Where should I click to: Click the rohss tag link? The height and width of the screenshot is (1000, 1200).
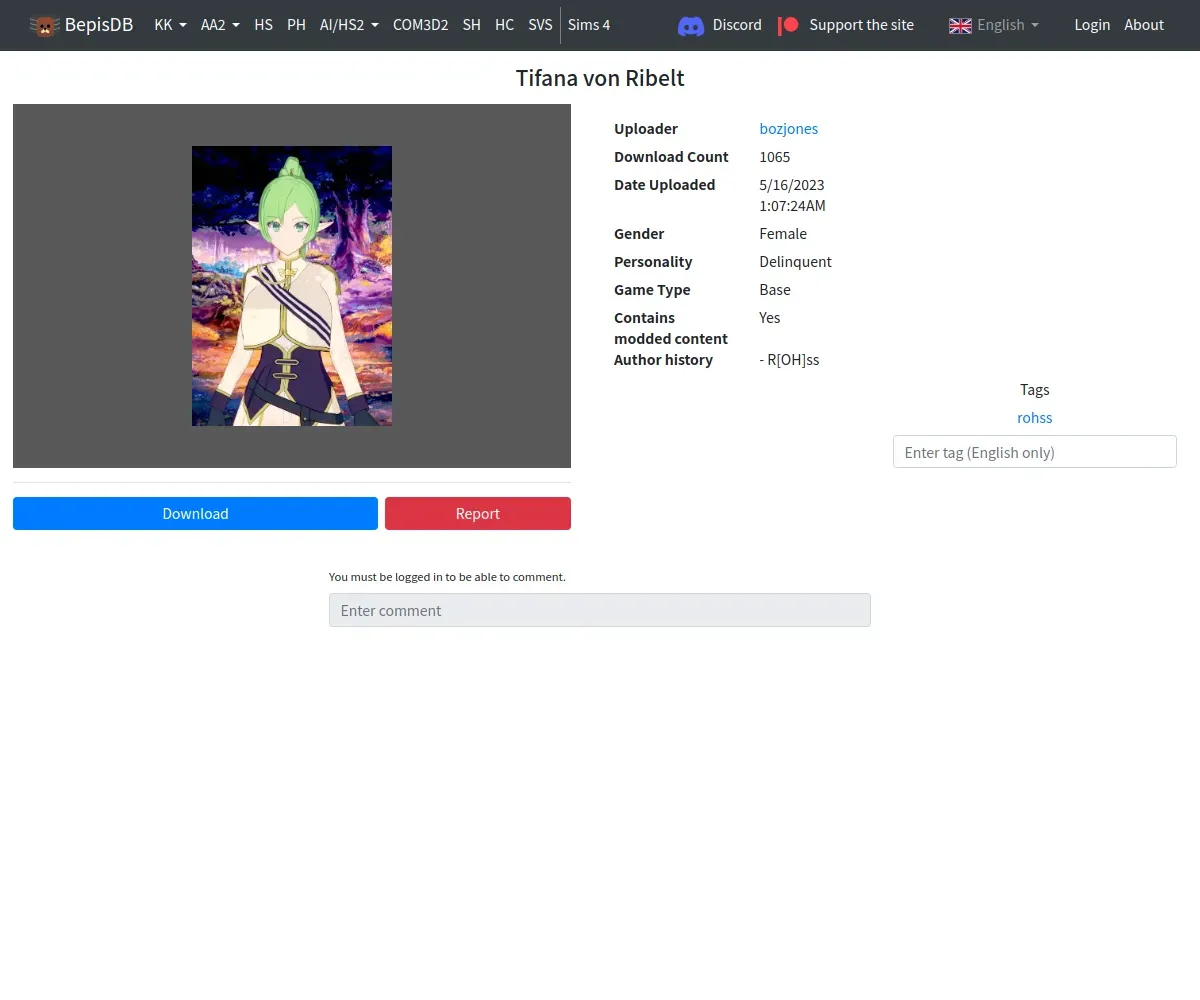(1035, 418)
